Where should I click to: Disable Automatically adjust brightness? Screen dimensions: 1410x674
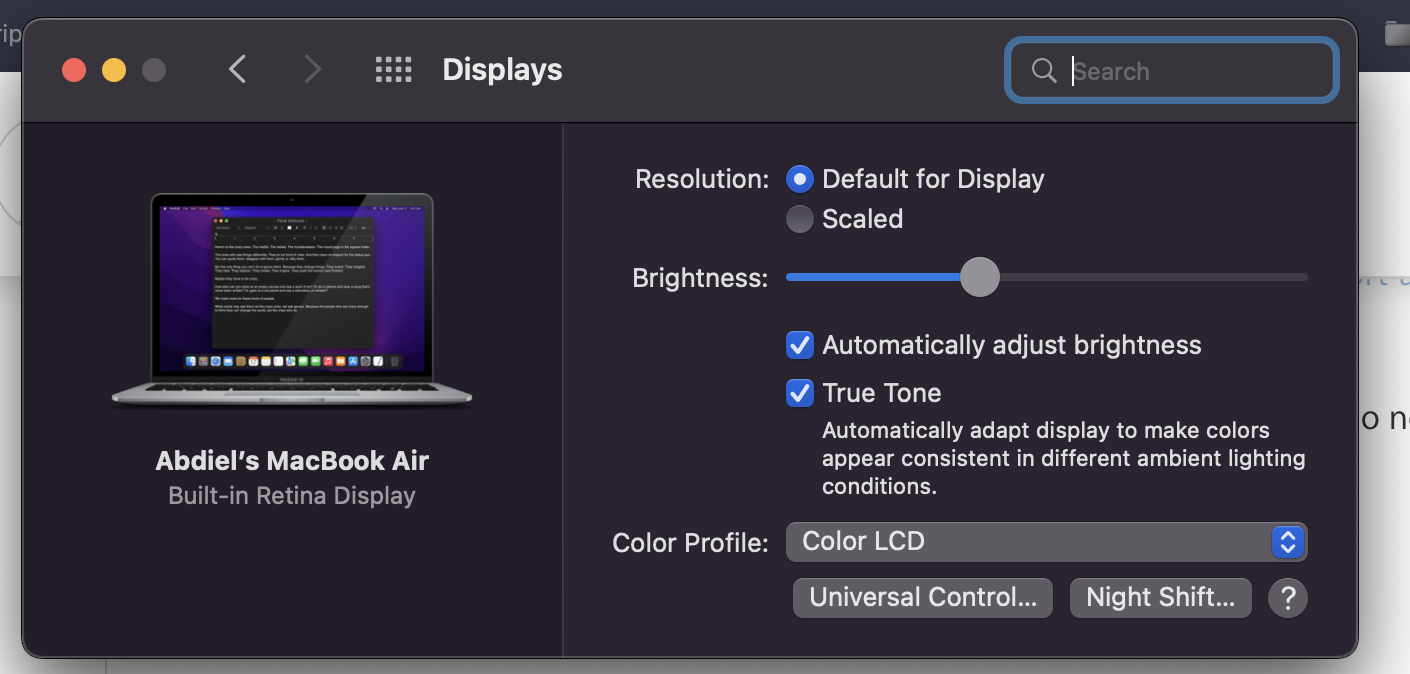[800, 345]
